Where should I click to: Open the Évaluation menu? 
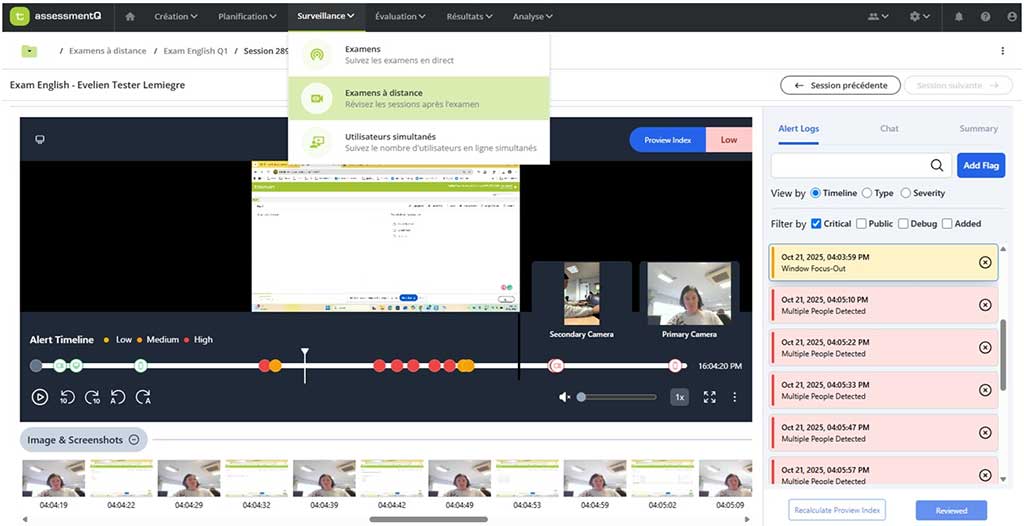coord(400,16)
